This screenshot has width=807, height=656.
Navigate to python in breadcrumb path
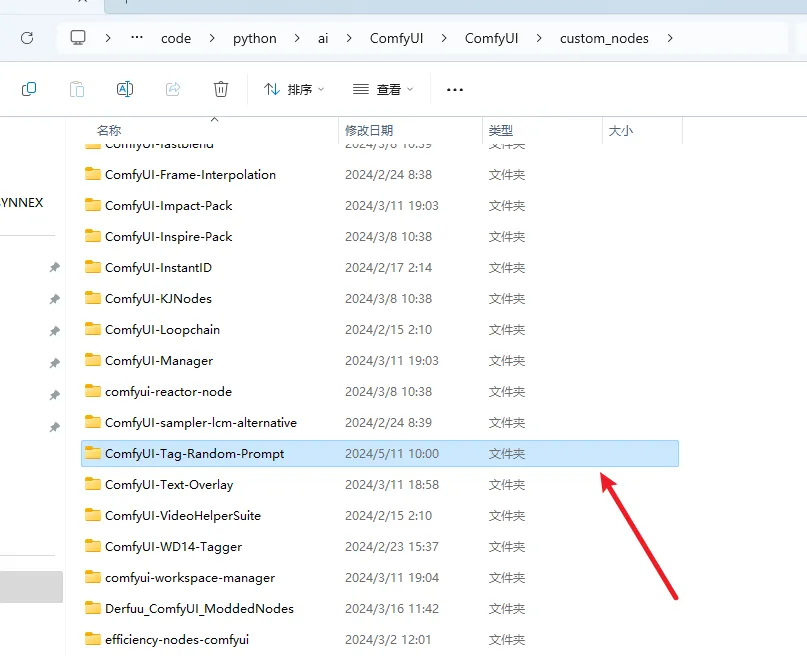tap(254, 38)
